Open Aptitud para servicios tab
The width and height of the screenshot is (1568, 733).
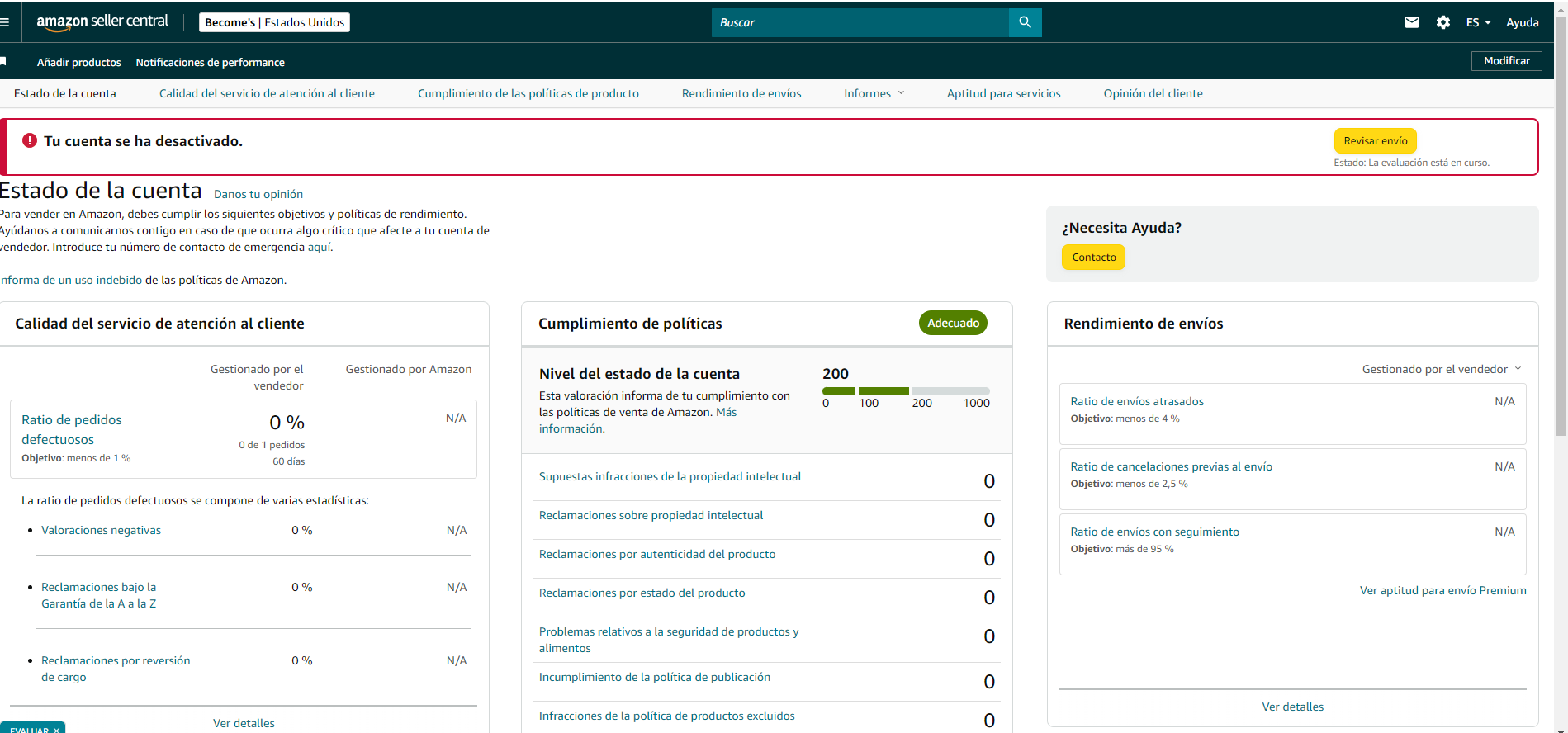click(1003, 93)
